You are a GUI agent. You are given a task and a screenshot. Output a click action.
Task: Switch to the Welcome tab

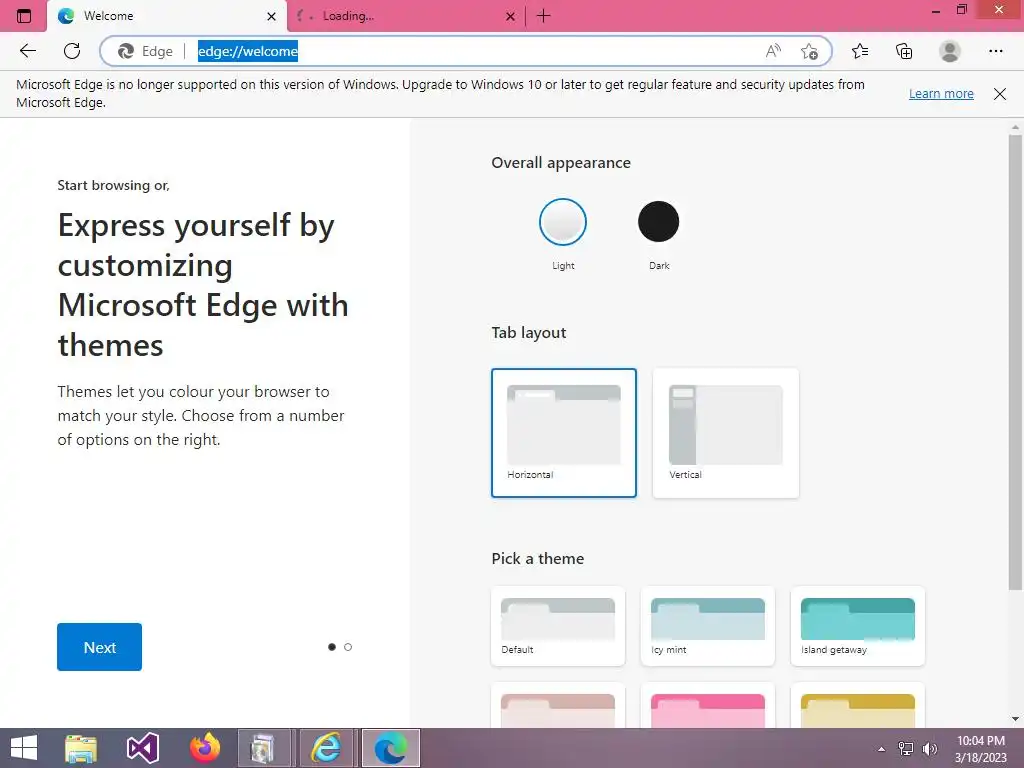click(x=167, y=16)
